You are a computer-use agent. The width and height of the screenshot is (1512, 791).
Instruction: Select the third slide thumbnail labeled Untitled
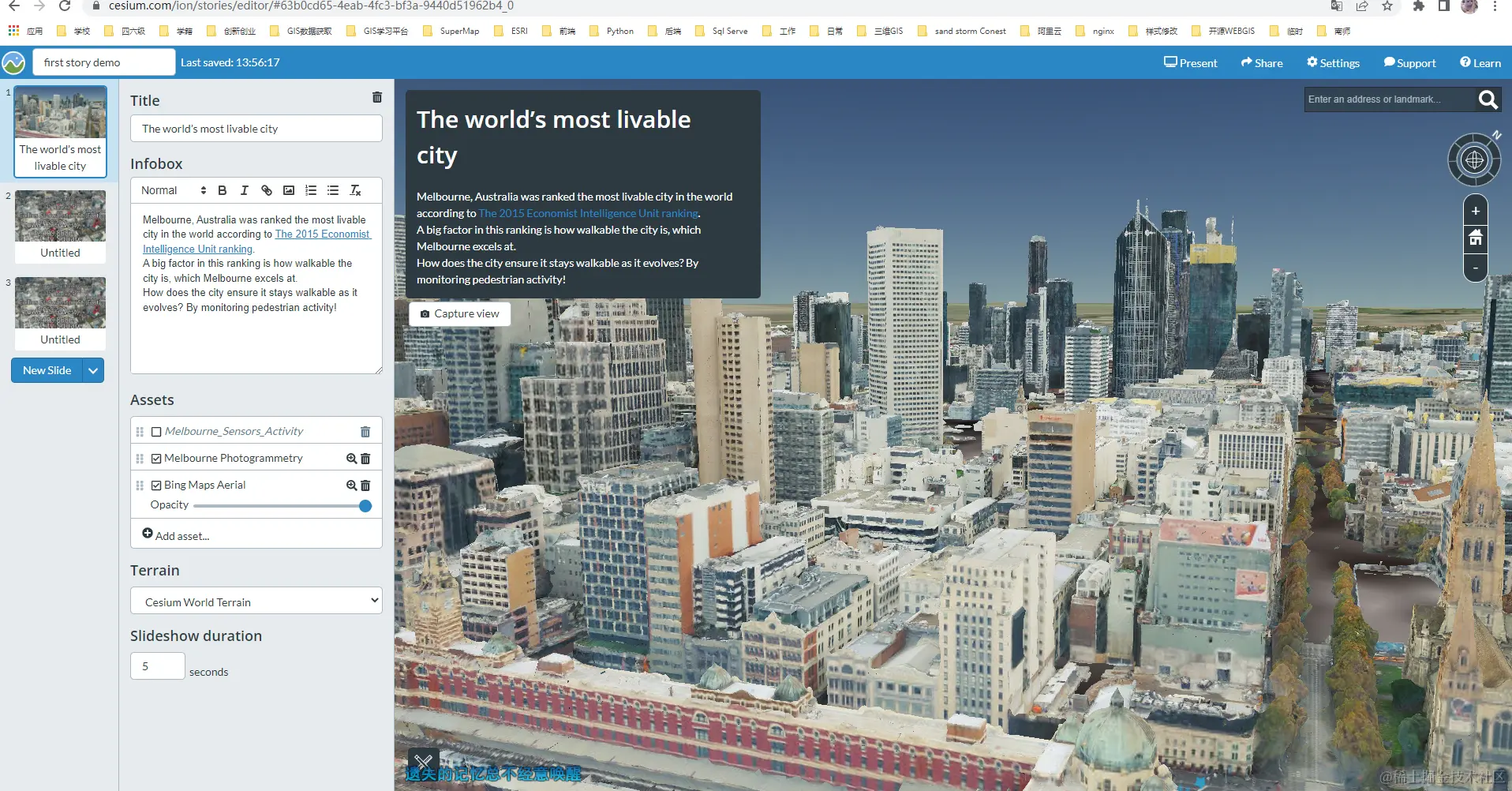(x=60, y=313)
